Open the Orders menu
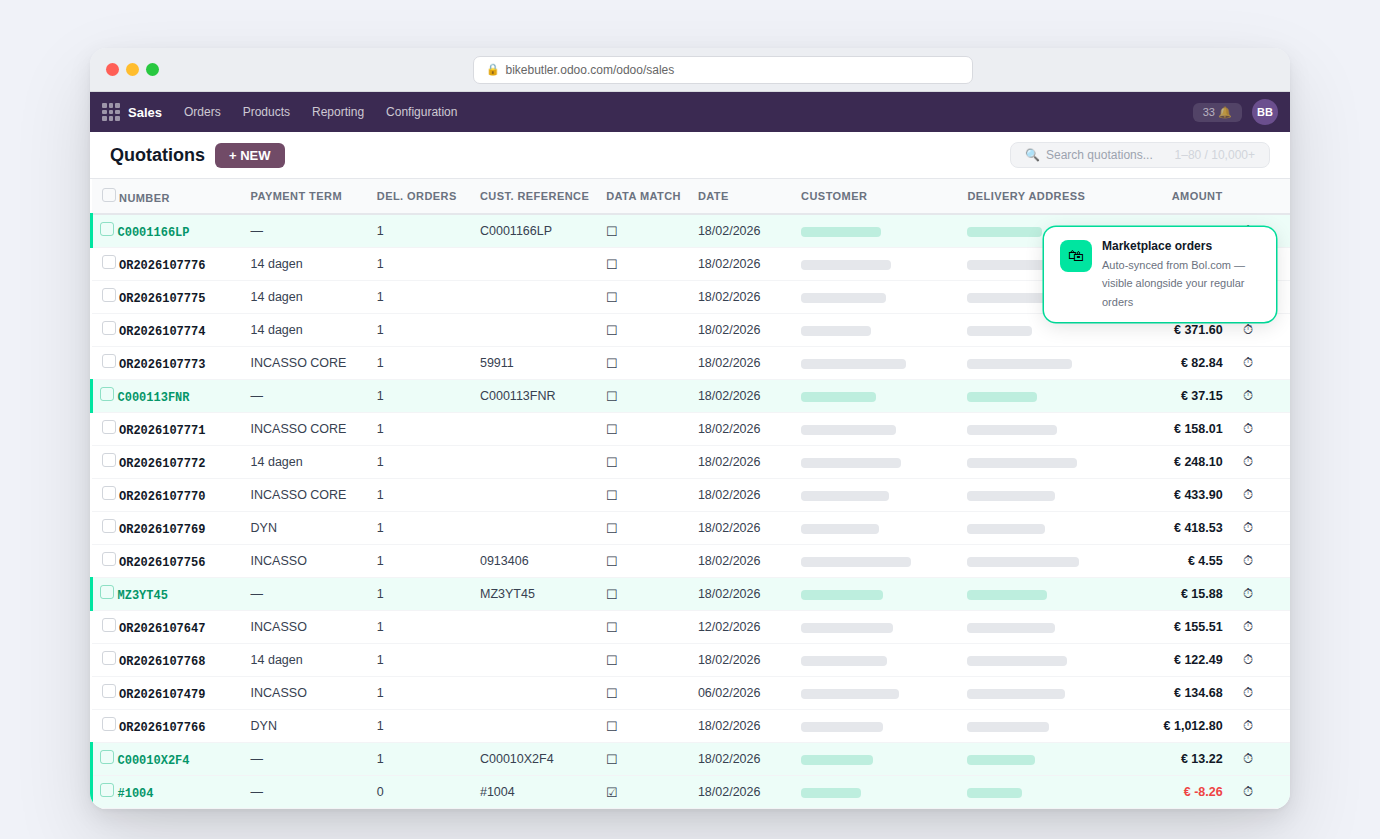Image resolution: width=1380 pixels, height=839 pixels. tap(202, 112)
